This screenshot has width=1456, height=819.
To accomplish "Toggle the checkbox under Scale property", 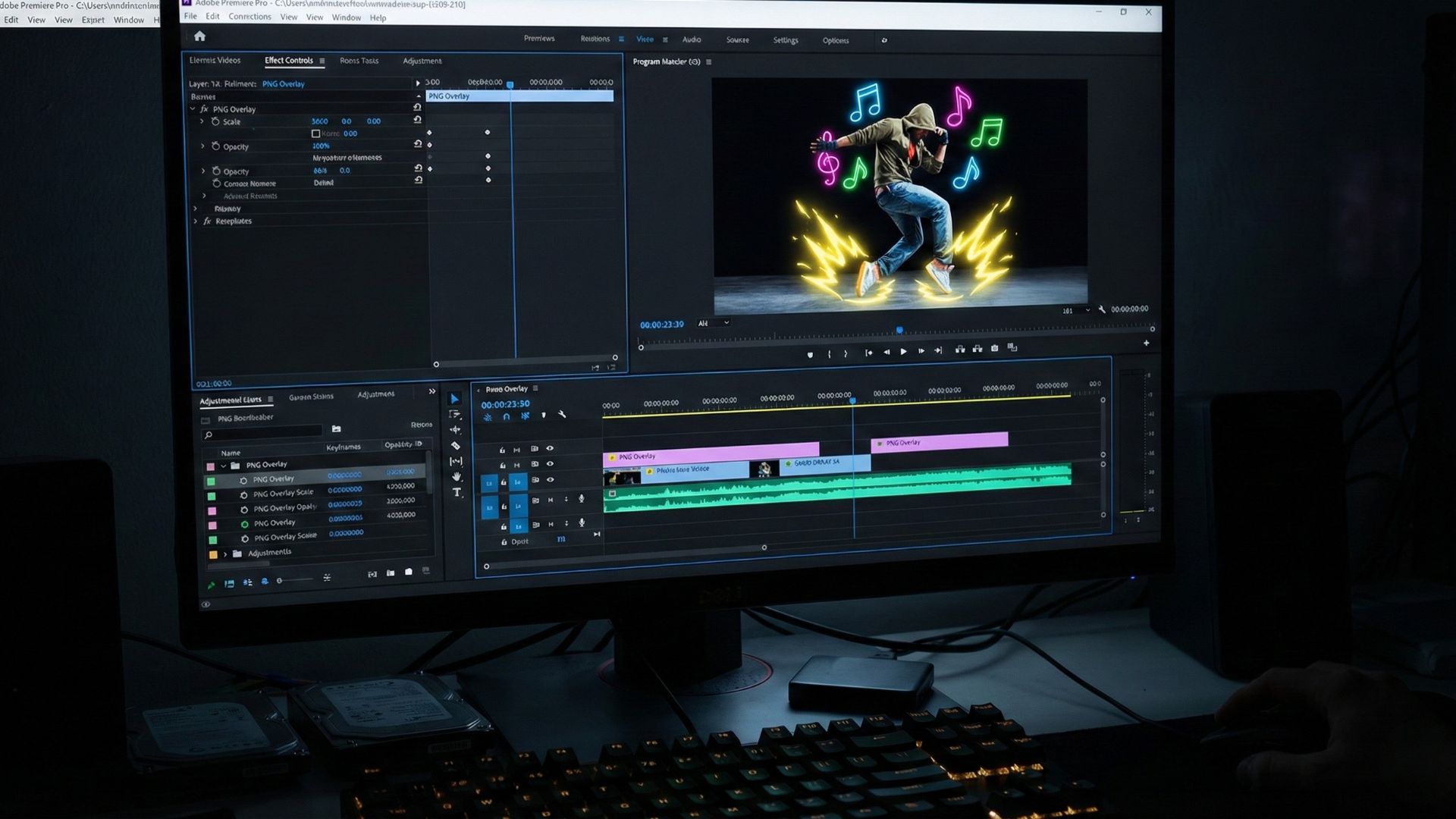I will (316, 133).
